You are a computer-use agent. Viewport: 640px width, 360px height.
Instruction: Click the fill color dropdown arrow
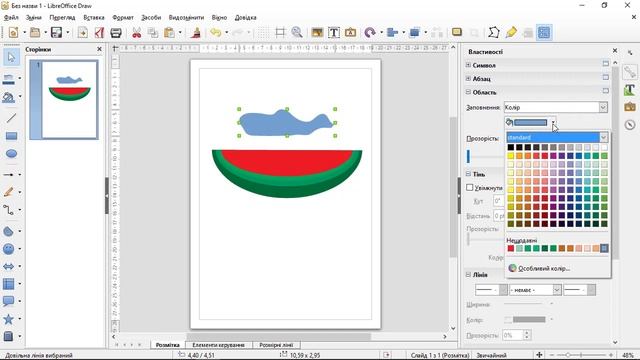tap(553, 122)
